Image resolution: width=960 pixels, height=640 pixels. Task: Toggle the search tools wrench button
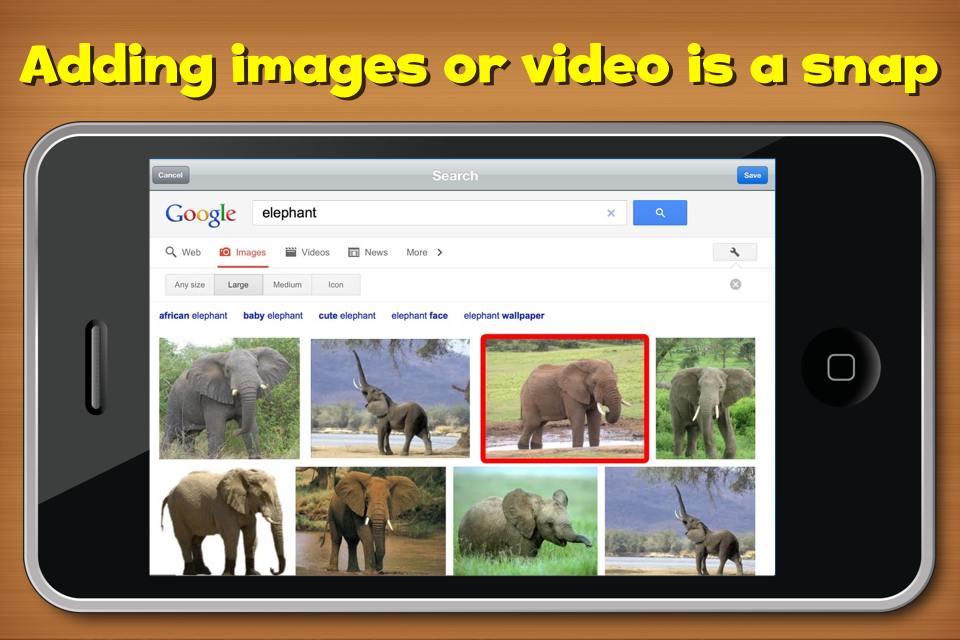tap(735, 252)
